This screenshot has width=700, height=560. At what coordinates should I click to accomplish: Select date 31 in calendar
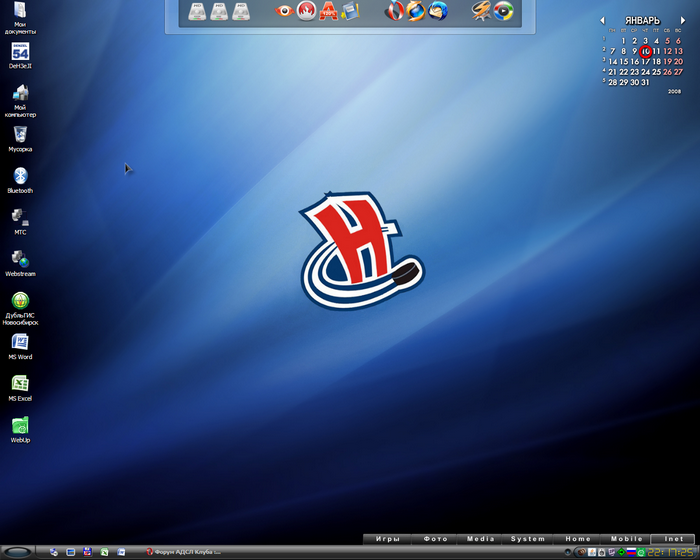tap(645, 82)
